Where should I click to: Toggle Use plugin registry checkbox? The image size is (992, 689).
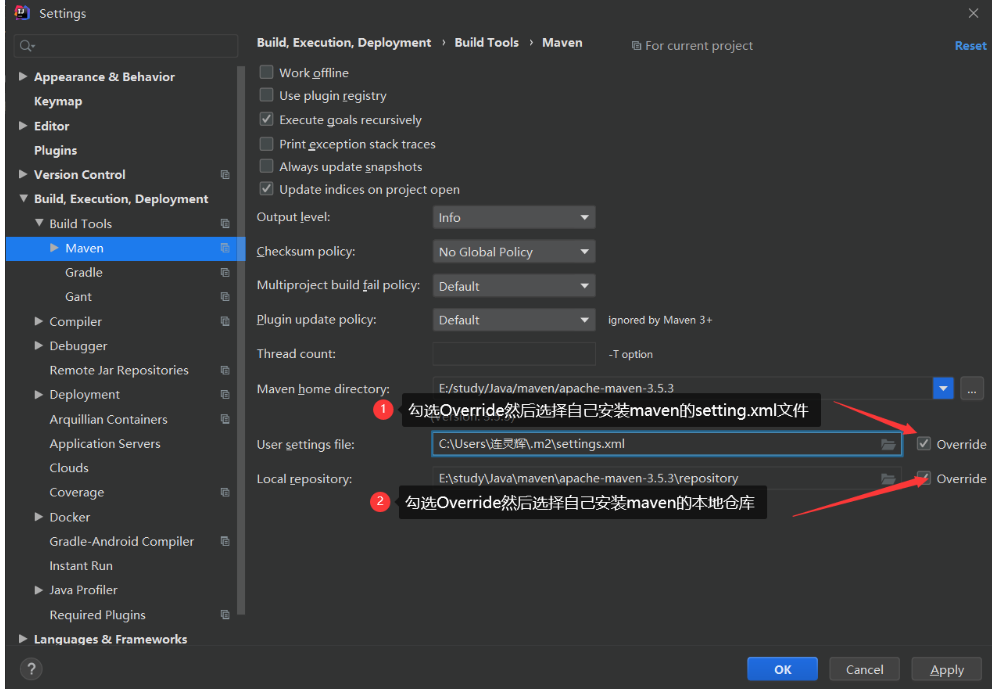coord(266,95)
